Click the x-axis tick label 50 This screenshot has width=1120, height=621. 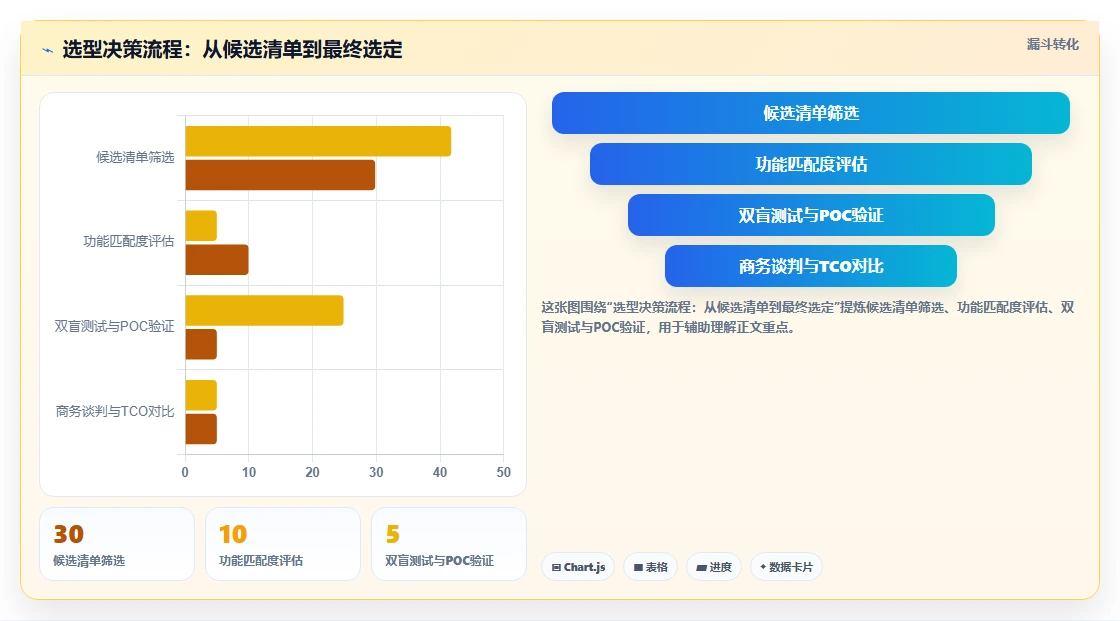pos(504,472)
